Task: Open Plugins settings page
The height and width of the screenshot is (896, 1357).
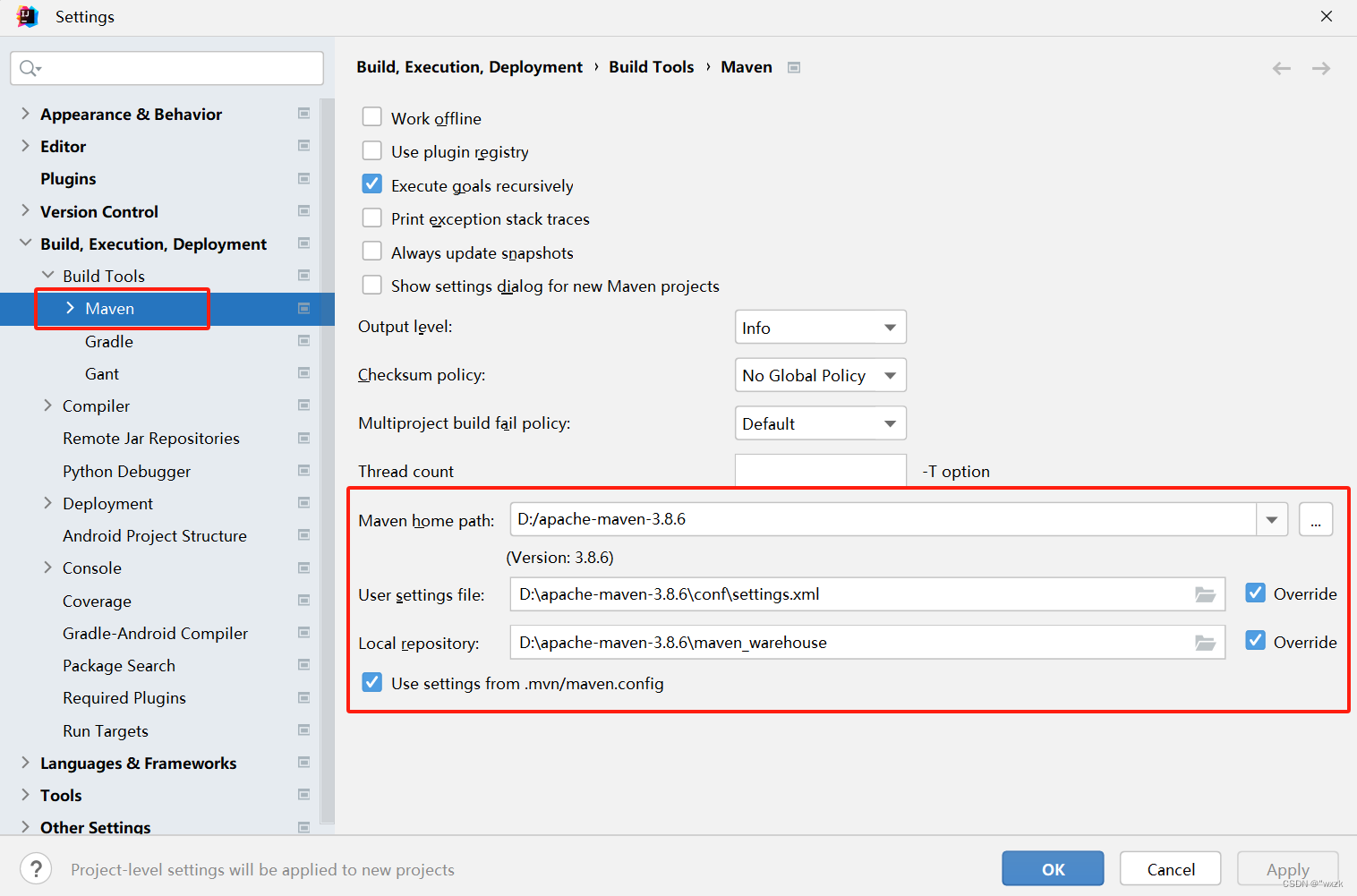Action: tap(68, 179)
